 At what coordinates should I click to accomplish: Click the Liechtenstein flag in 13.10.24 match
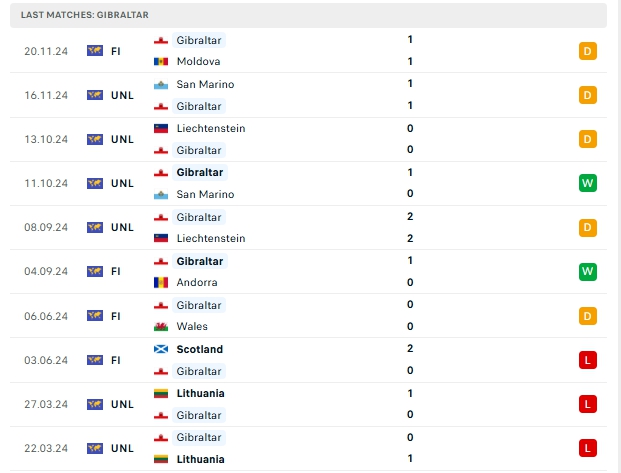(x=161, y=128)
